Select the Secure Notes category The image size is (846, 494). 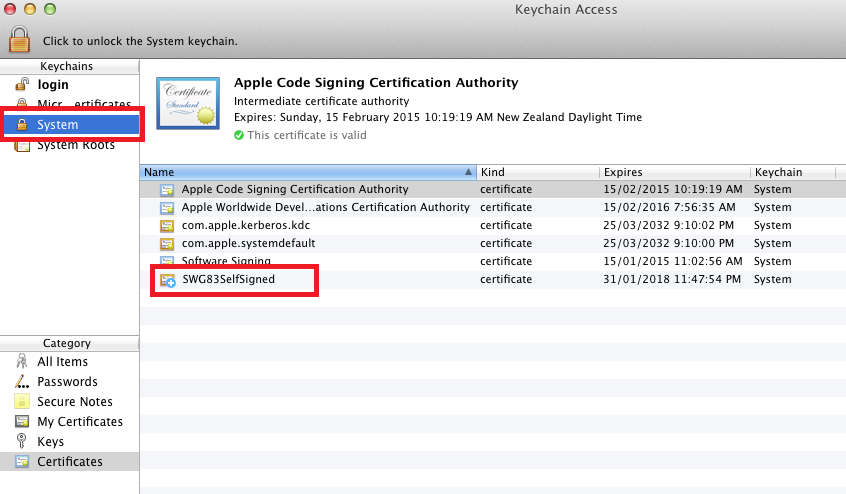74,402
